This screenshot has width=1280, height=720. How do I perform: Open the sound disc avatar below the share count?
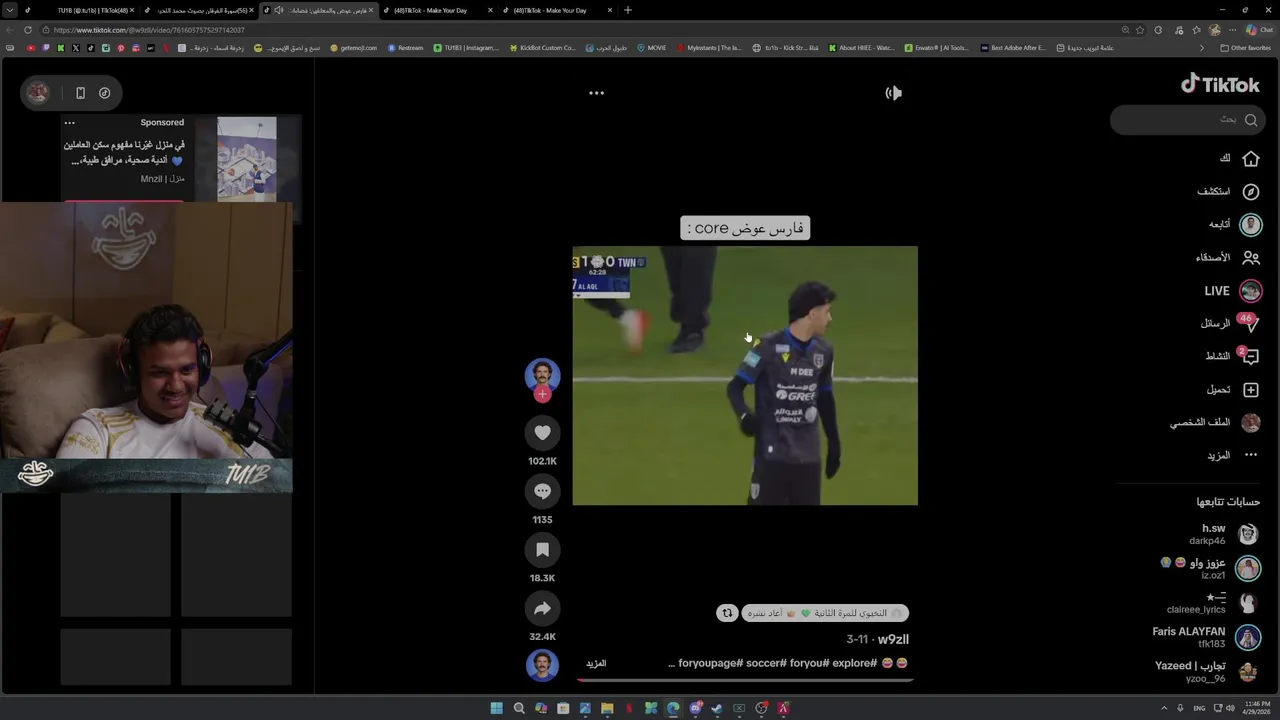[x=542, y=665]
